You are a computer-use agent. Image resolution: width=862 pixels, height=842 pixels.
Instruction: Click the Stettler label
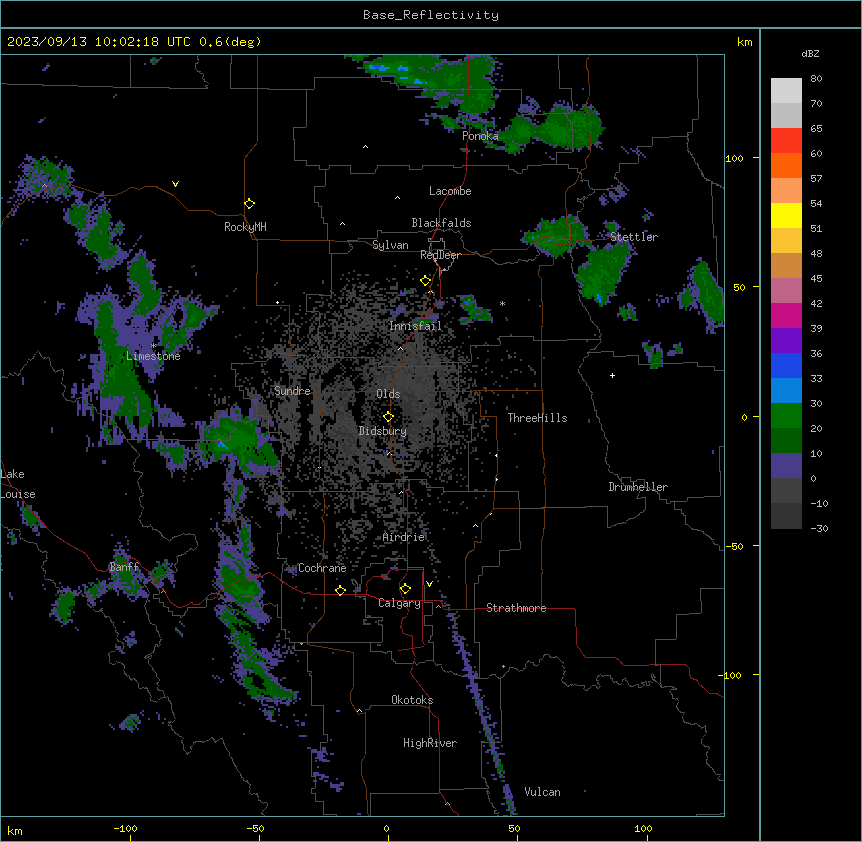click(634, 237)
